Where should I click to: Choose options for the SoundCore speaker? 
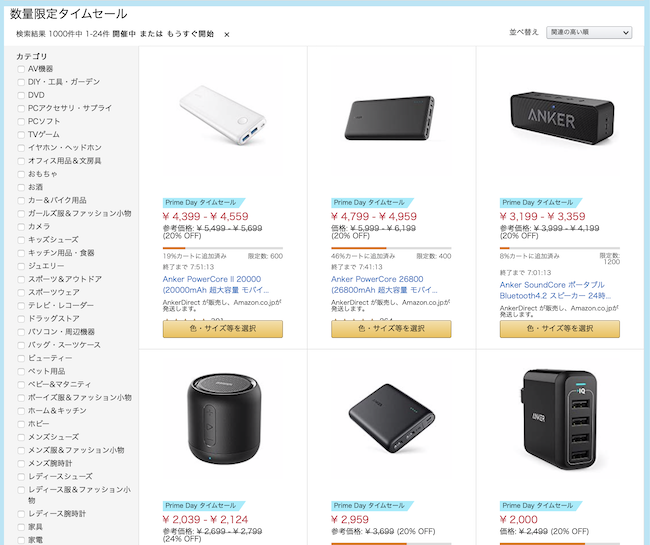tap(560, 329)
